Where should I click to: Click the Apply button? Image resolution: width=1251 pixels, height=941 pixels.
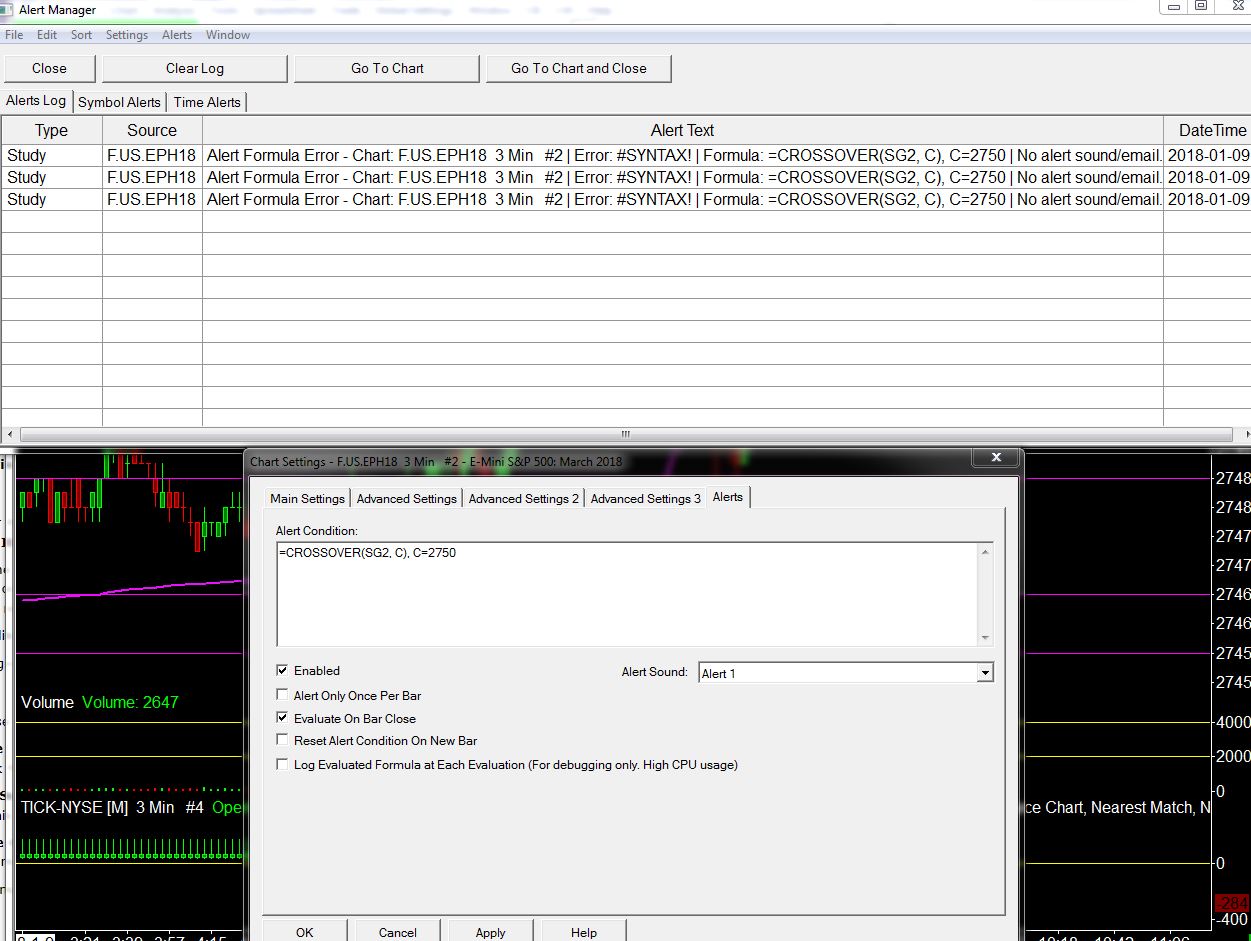coord(490,931)
